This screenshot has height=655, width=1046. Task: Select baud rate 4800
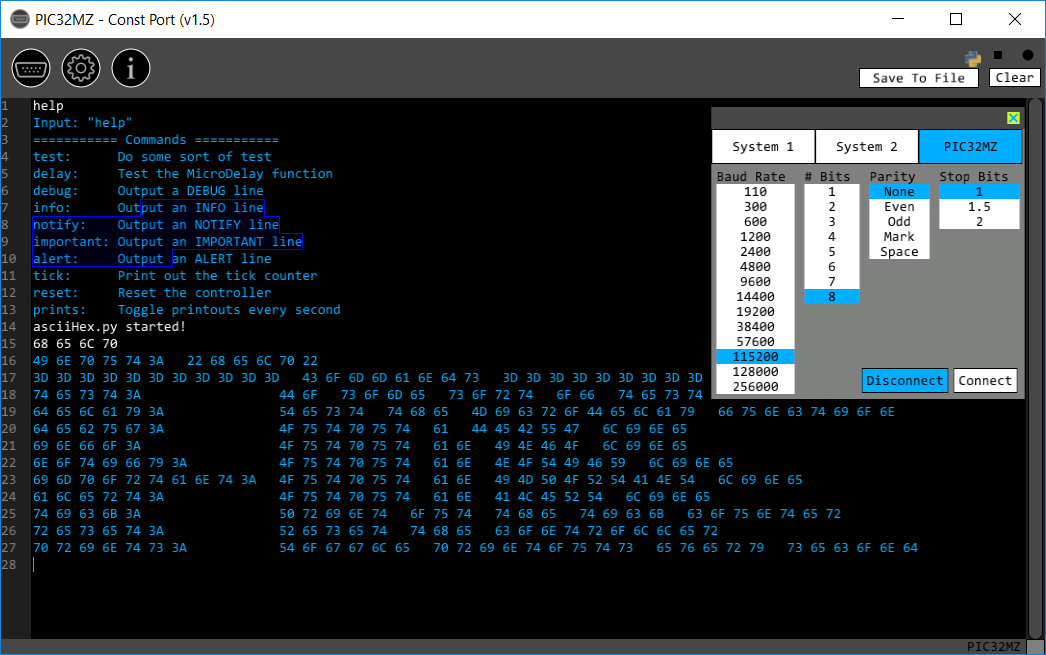(x=755, y=267)
